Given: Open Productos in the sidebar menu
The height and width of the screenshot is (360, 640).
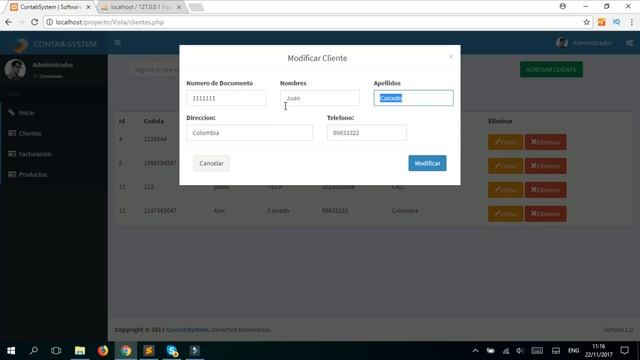Looking at the screenshot, I should [33, 174].
